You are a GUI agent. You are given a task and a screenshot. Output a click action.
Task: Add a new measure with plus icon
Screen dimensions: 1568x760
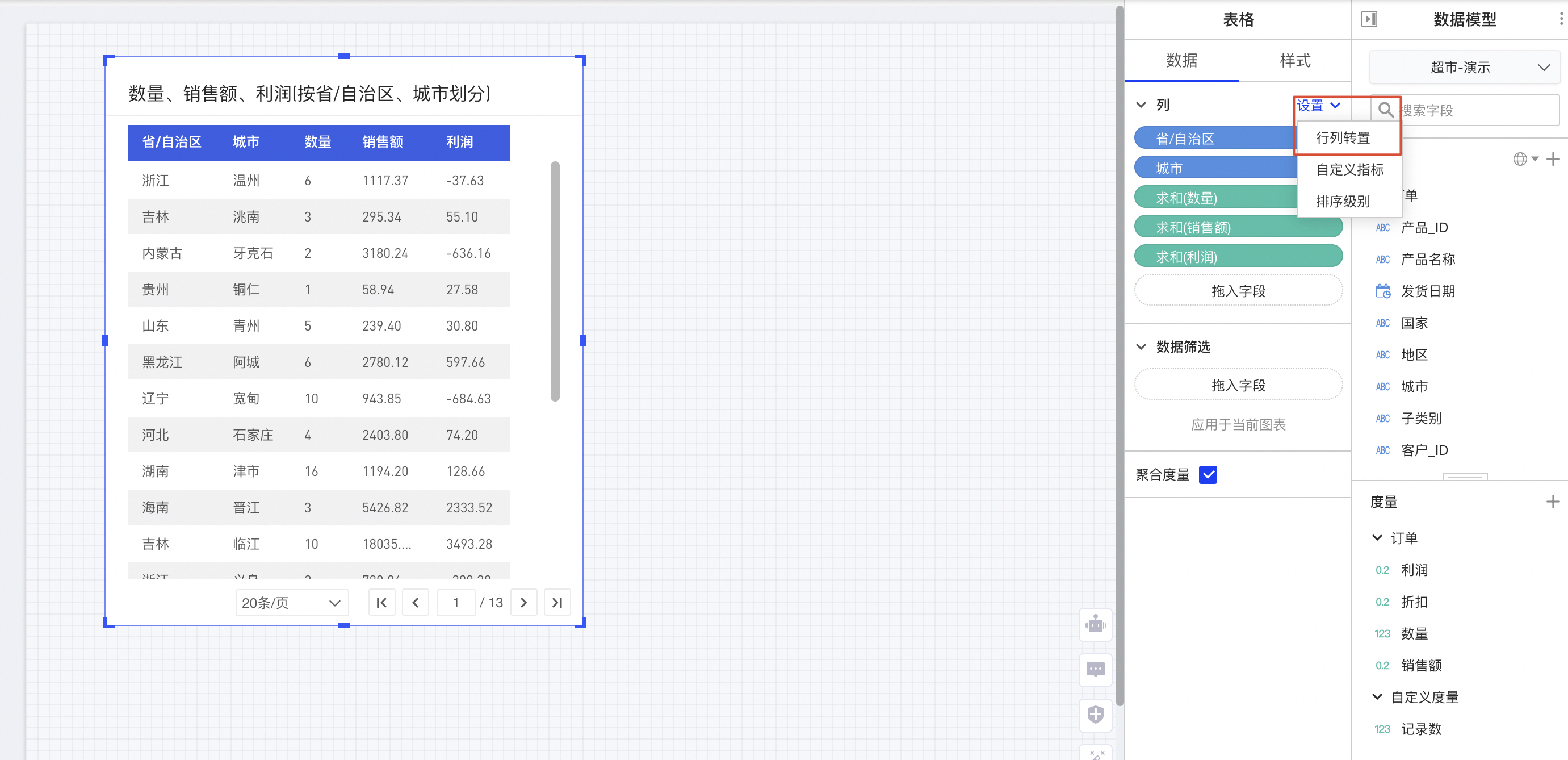(x=1552, y=502)
